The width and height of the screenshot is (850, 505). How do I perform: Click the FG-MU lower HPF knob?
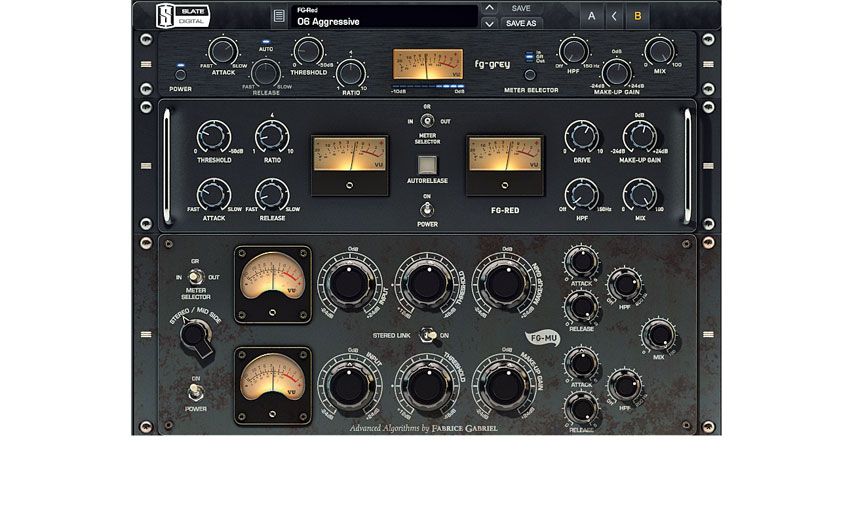click(x=625, y=386)
